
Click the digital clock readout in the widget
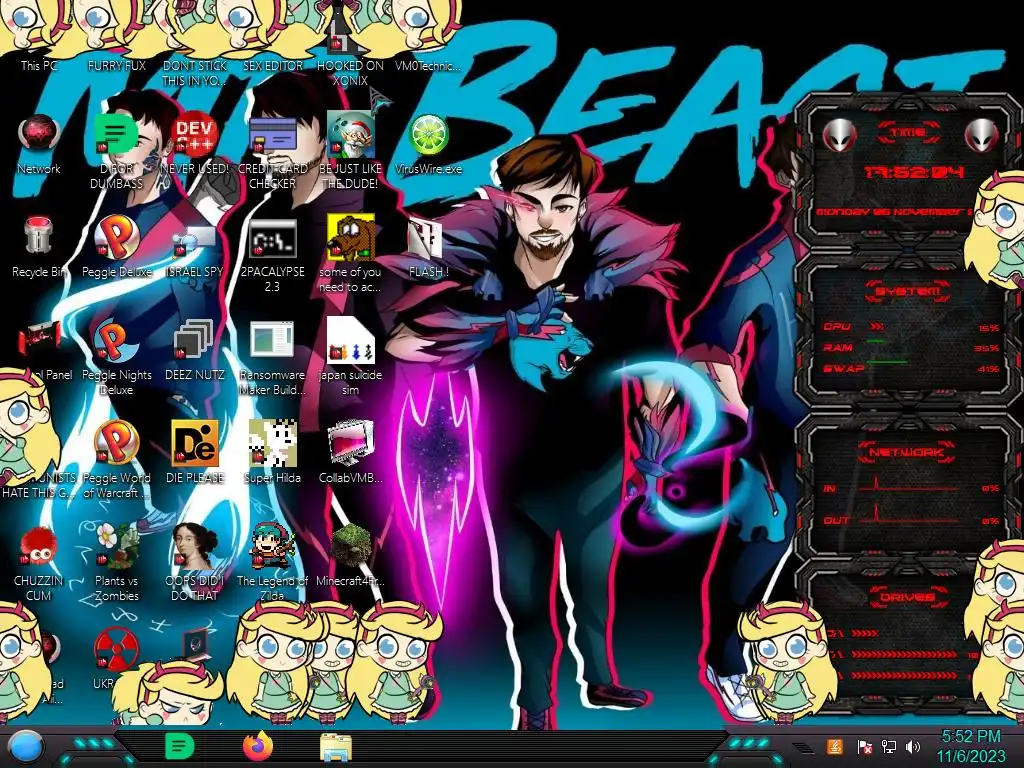914,172
